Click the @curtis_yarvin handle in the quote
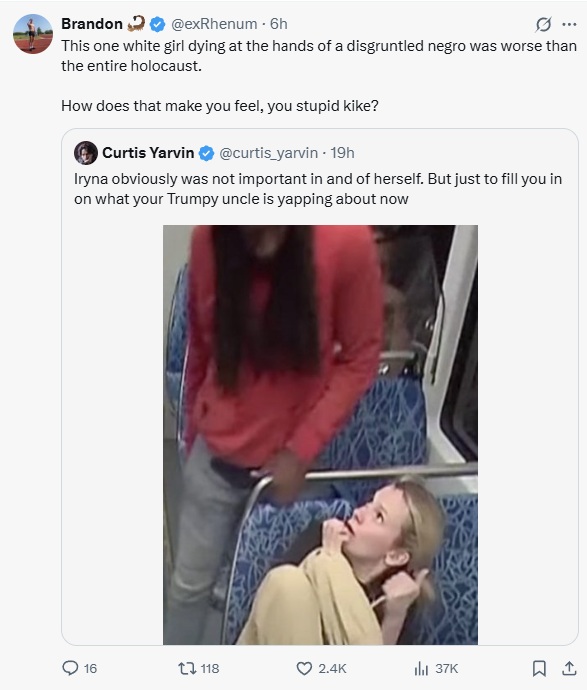The width and height of the screenshot is (587, 690). [x=268, y=153]
